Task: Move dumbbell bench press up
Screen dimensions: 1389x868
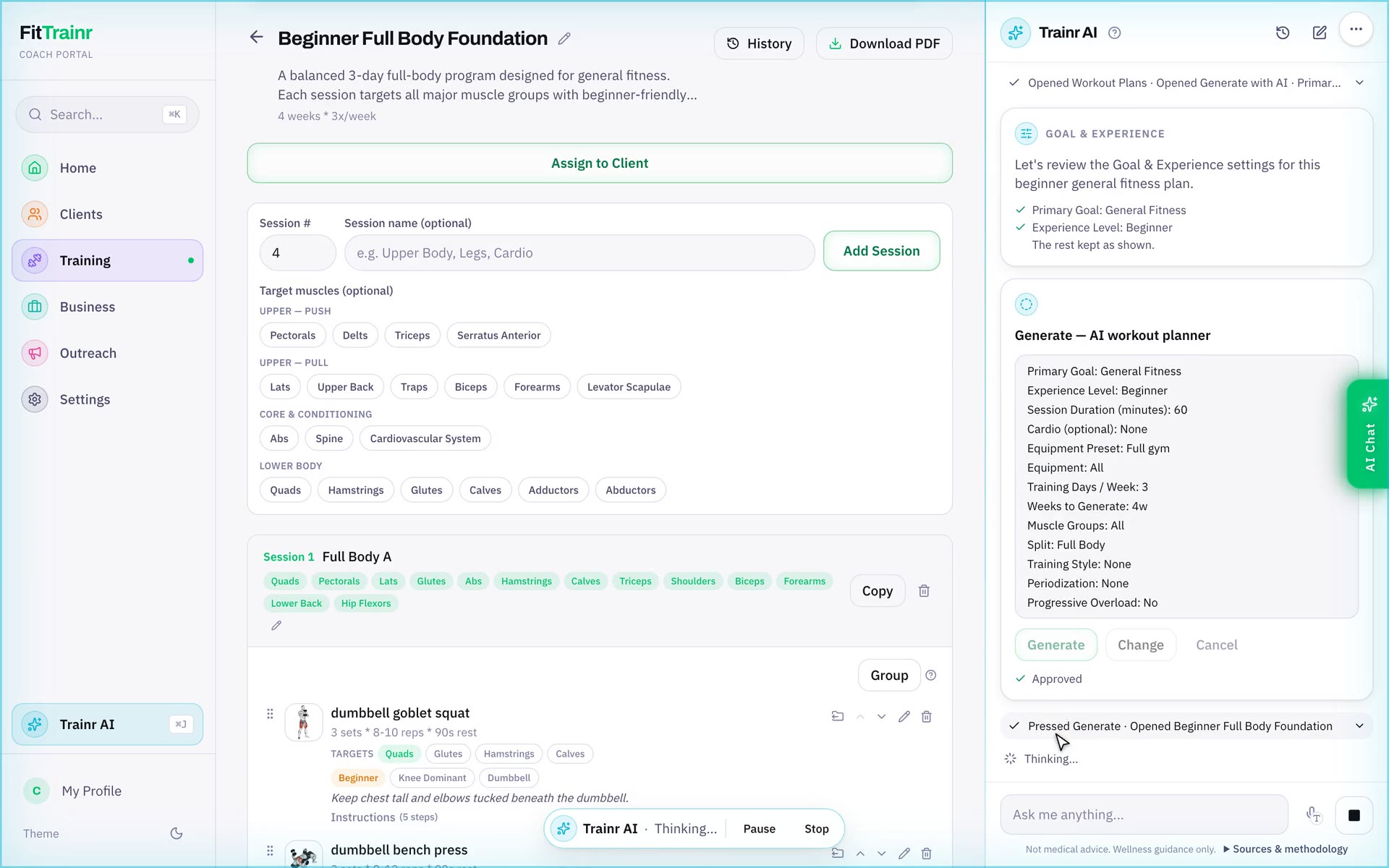Action: coord(860,854)
